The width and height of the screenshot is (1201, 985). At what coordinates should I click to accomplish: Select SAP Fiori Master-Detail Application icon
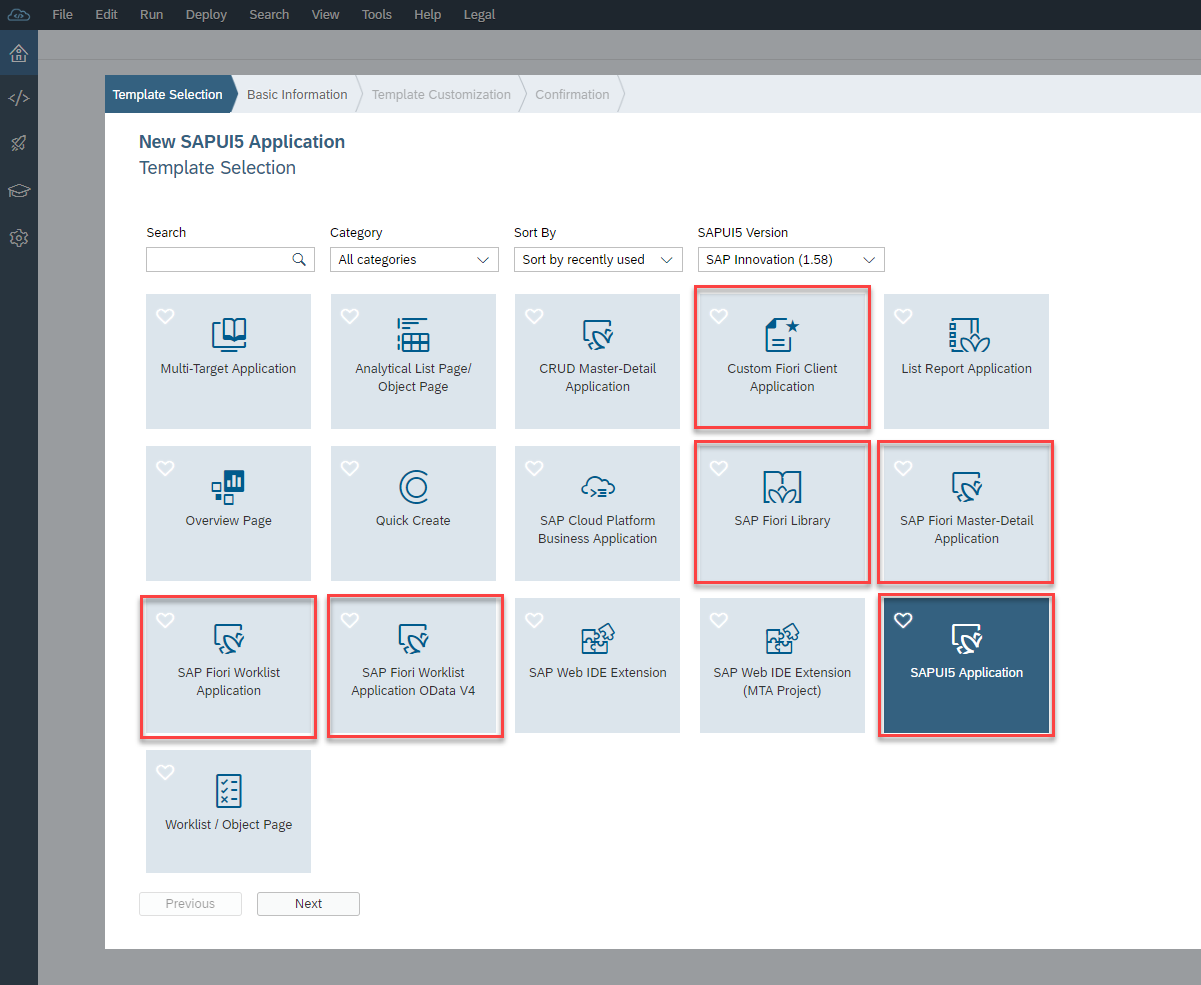(x=967, y=487)
